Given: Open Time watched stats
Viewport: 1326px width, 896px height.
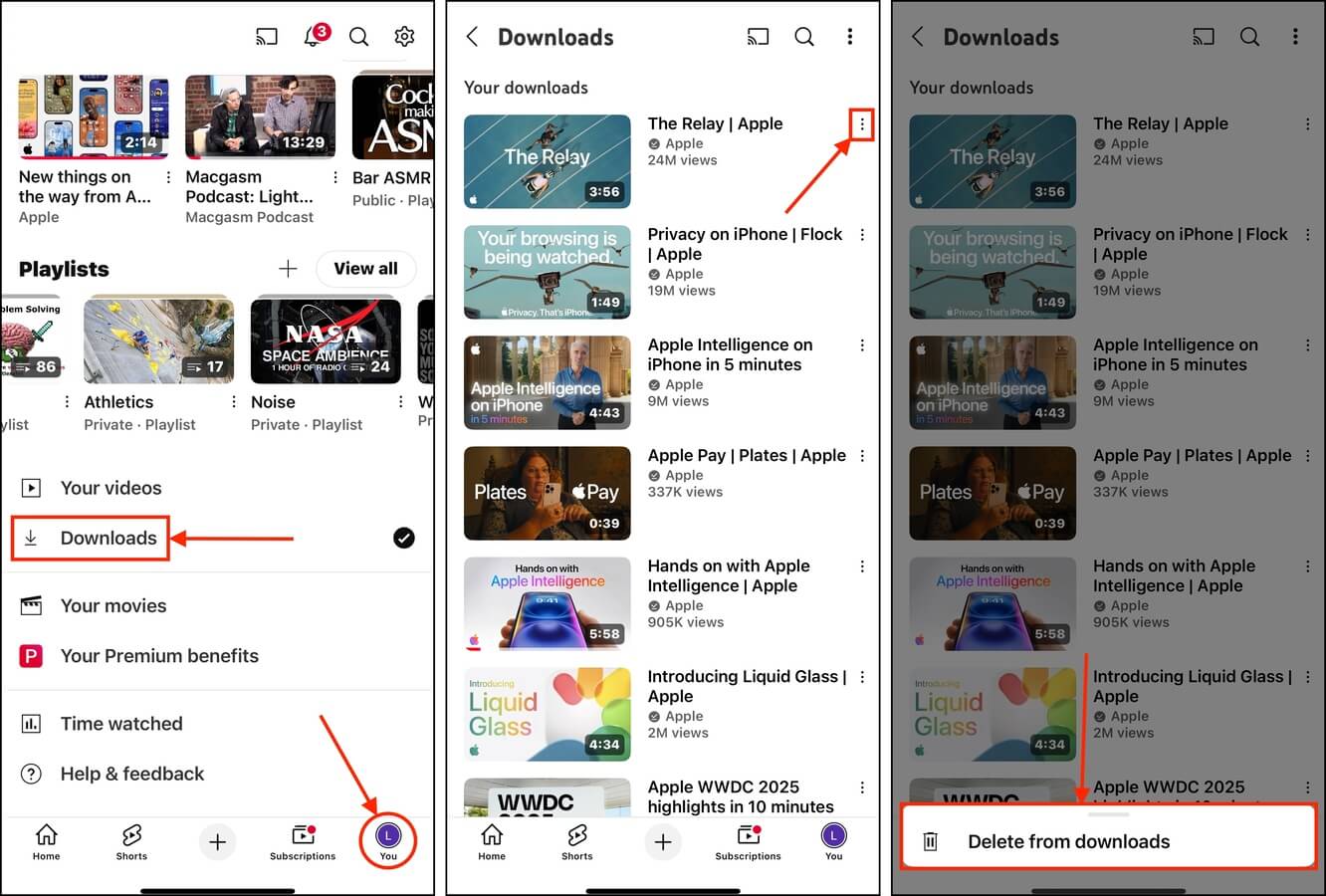Looking at the screenshot, I should pyautogui.click(x=217, y=724).
